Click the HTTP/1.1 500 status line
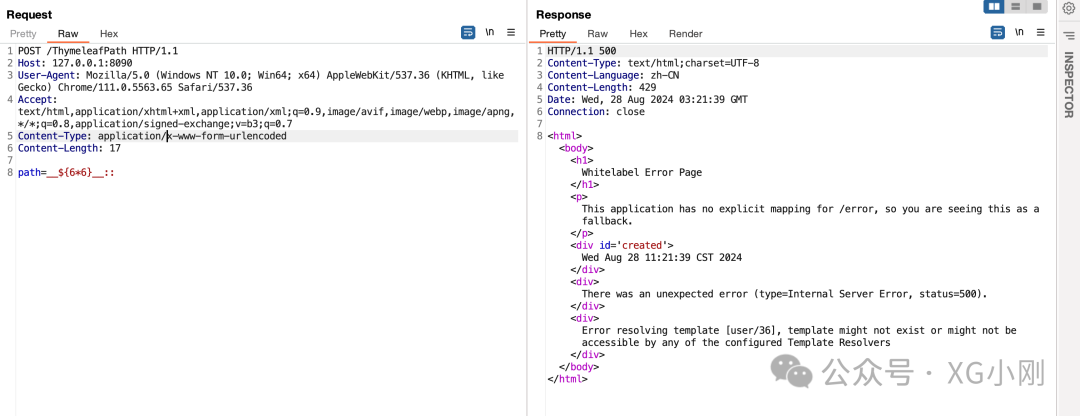 581,51
